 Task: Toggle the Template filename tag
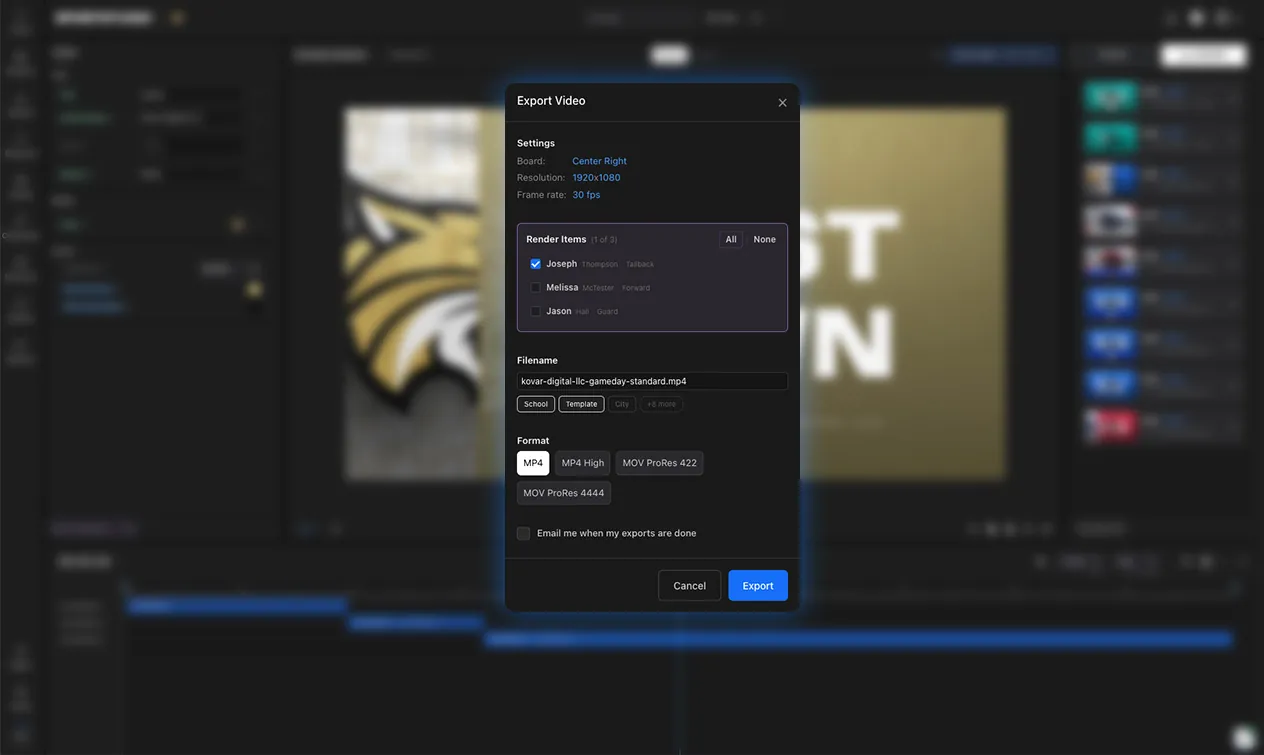pos(581,404)
